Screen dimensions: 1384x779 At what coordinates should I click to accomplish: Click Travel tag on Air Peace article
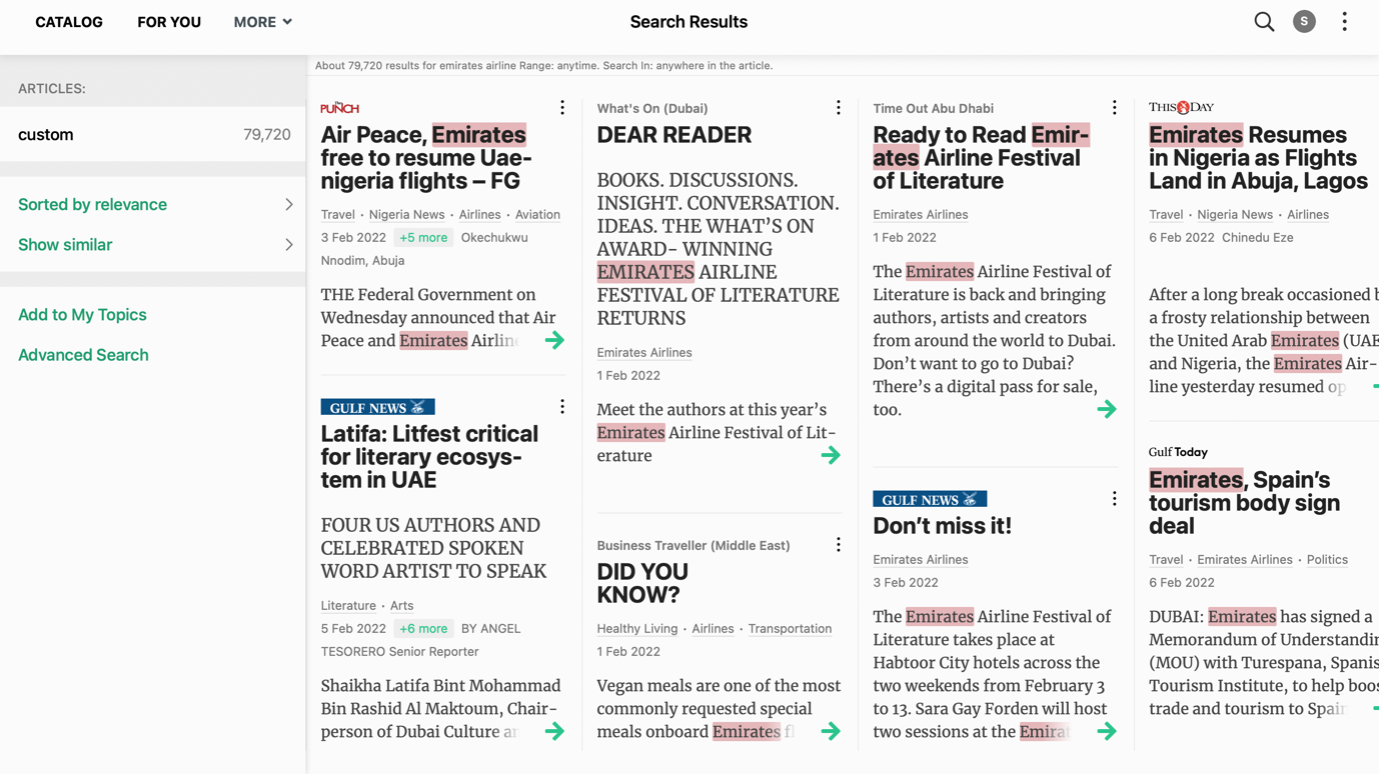(x=338, y=215)
